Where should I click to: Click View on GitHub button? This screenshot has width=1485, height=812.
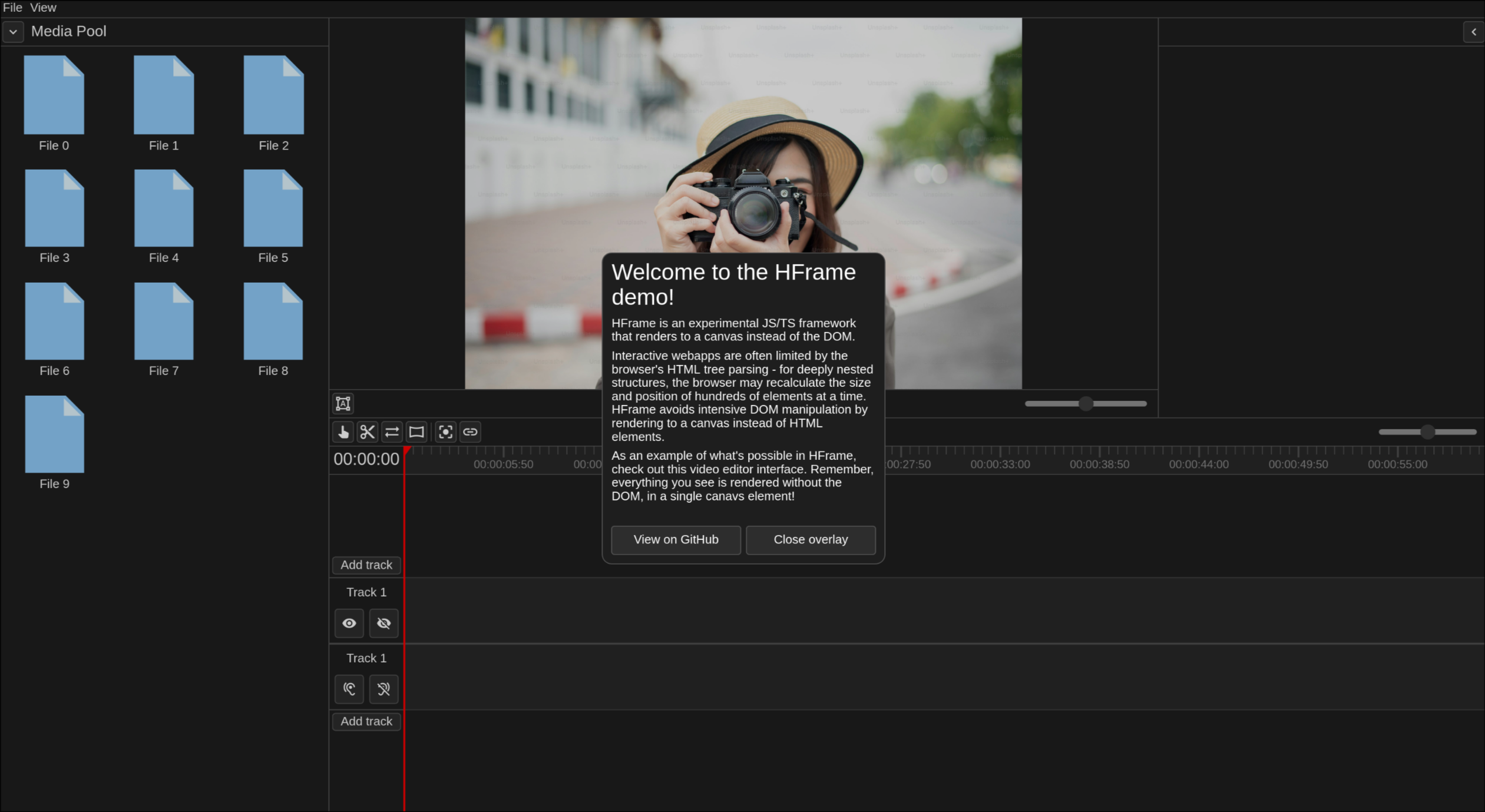pyautogui.click(x=676, y=540)
